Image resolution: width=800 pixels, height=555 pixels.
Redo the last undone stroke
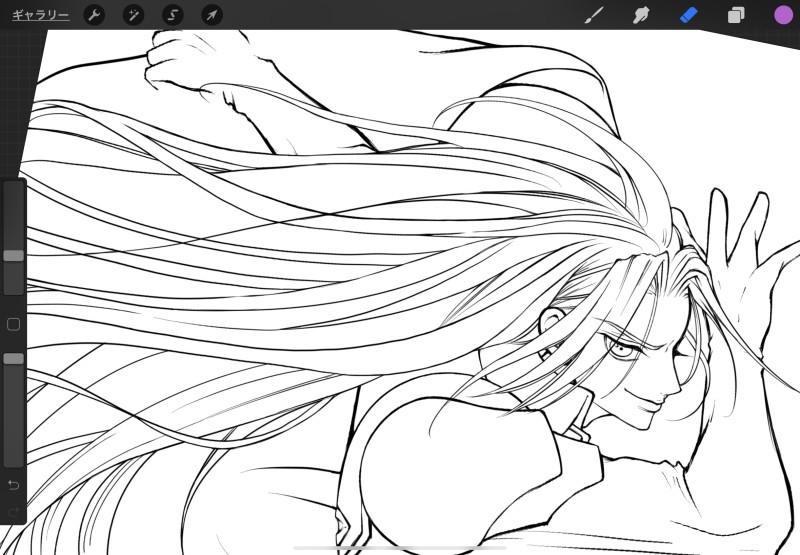coord(14,511)
